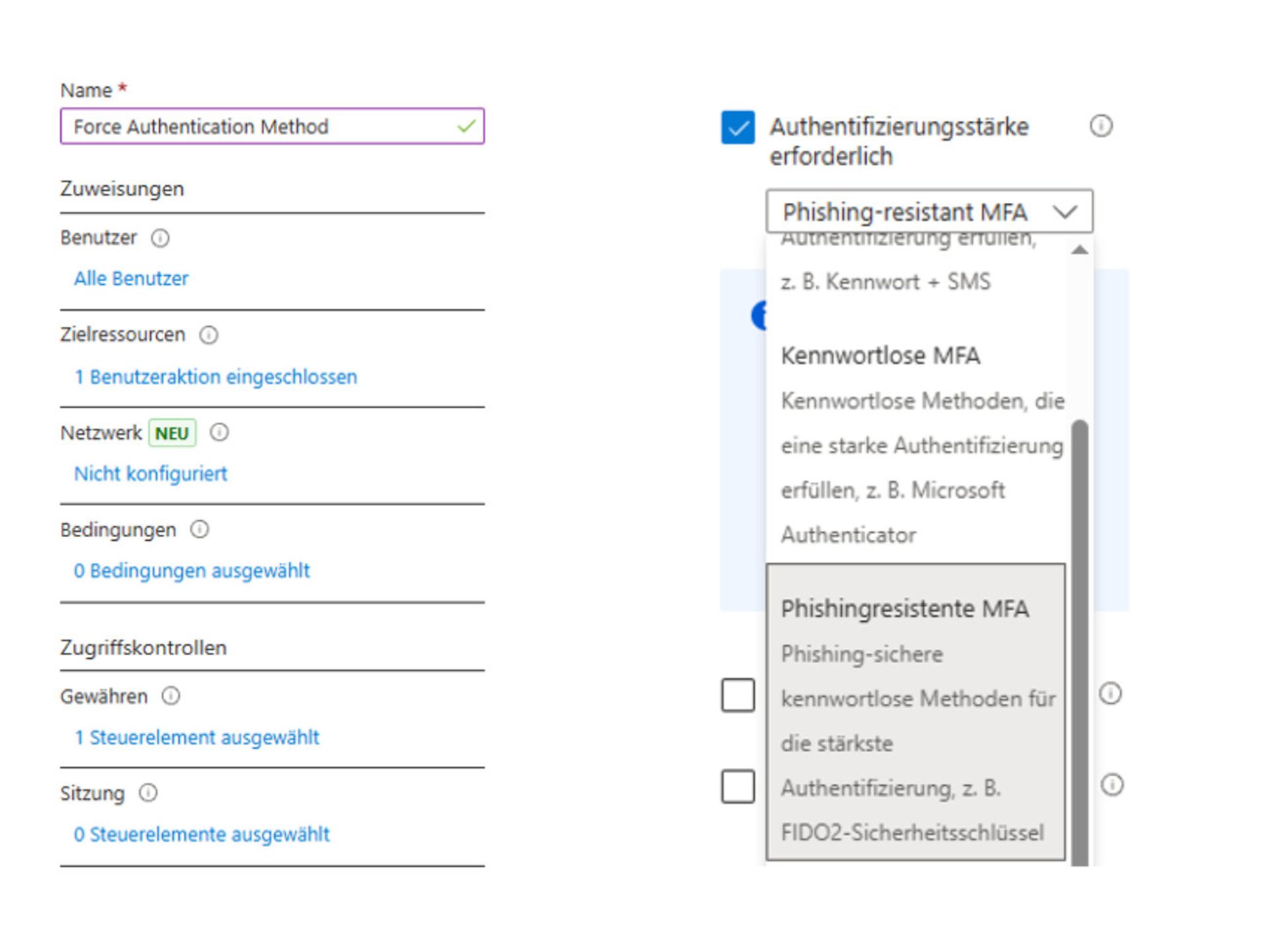Uncheck Authentifizierungsstärke erforderlich

(738, 127)
